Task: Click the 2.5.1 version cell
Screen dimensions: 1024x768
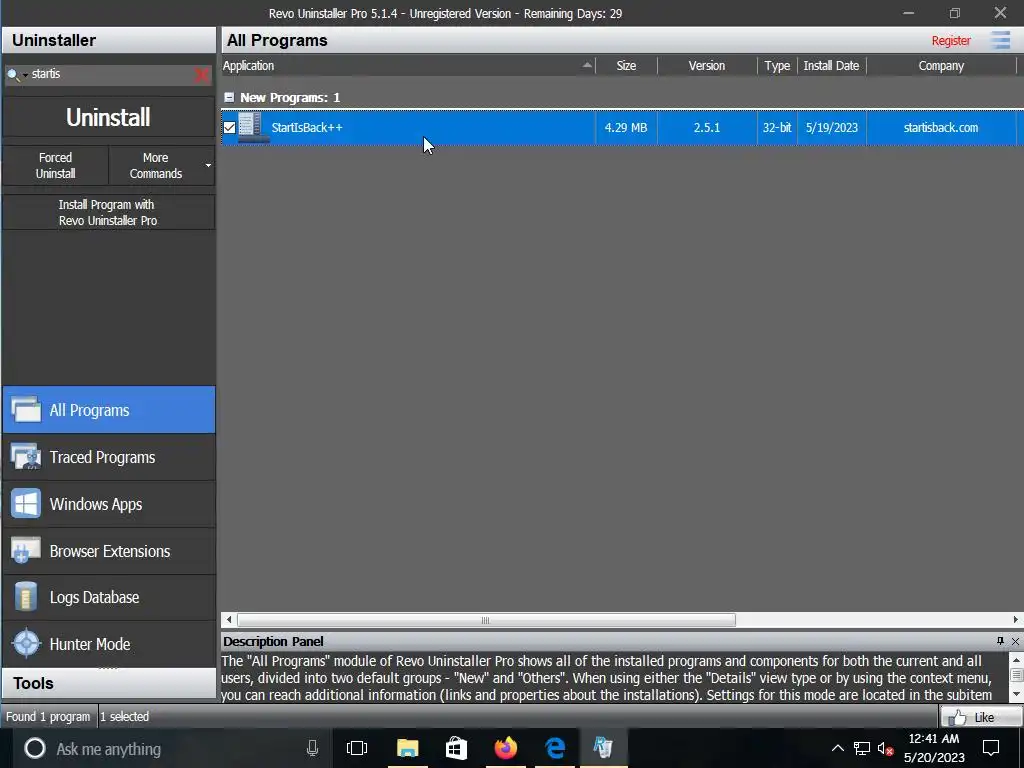Action: [707, 127]
